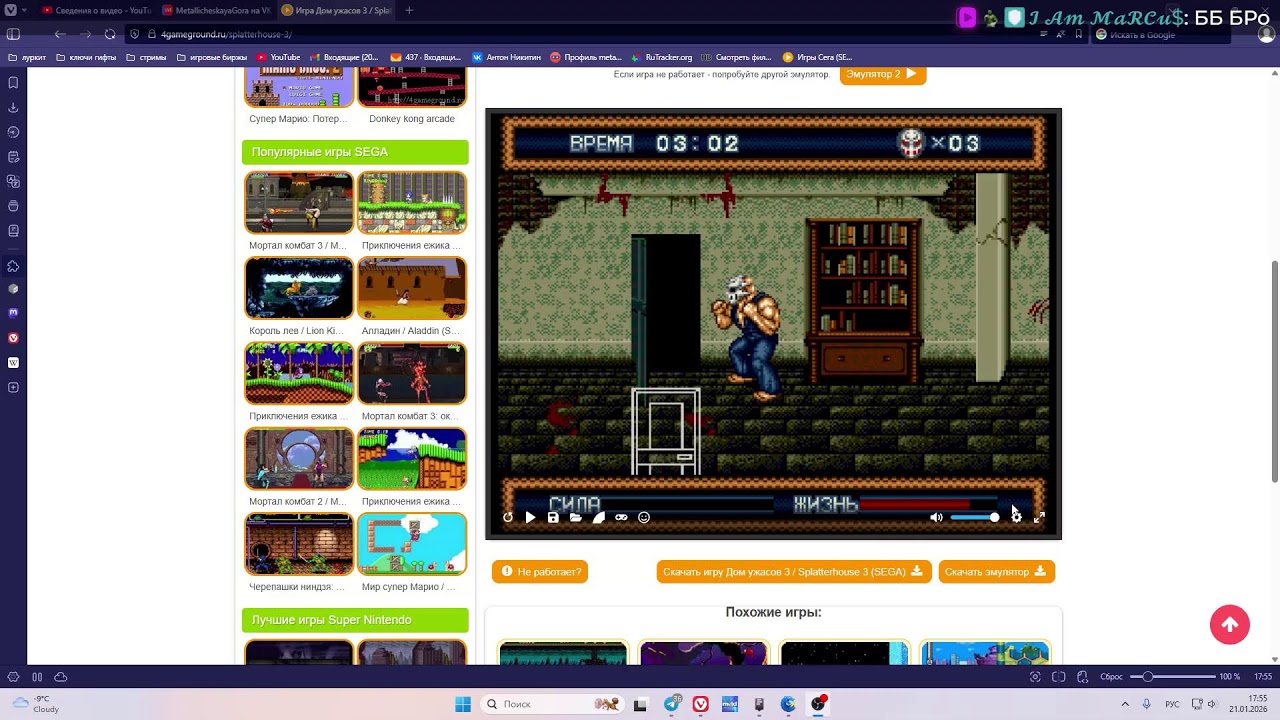Open the downloads panel in the side panel
1280x720 pixels.
[x=13, y=107]
